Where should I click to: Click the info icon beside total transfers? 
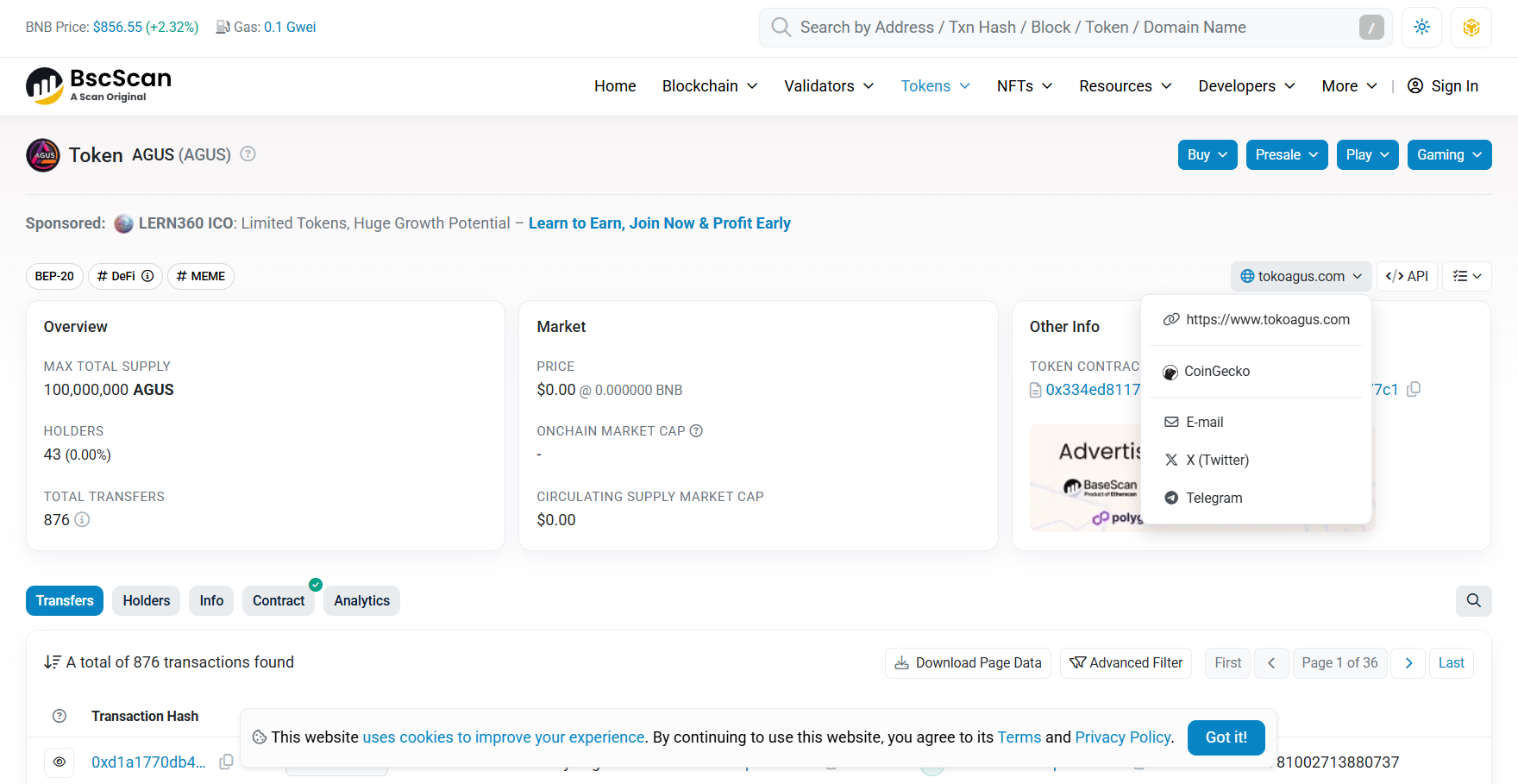tap(82, 520)
